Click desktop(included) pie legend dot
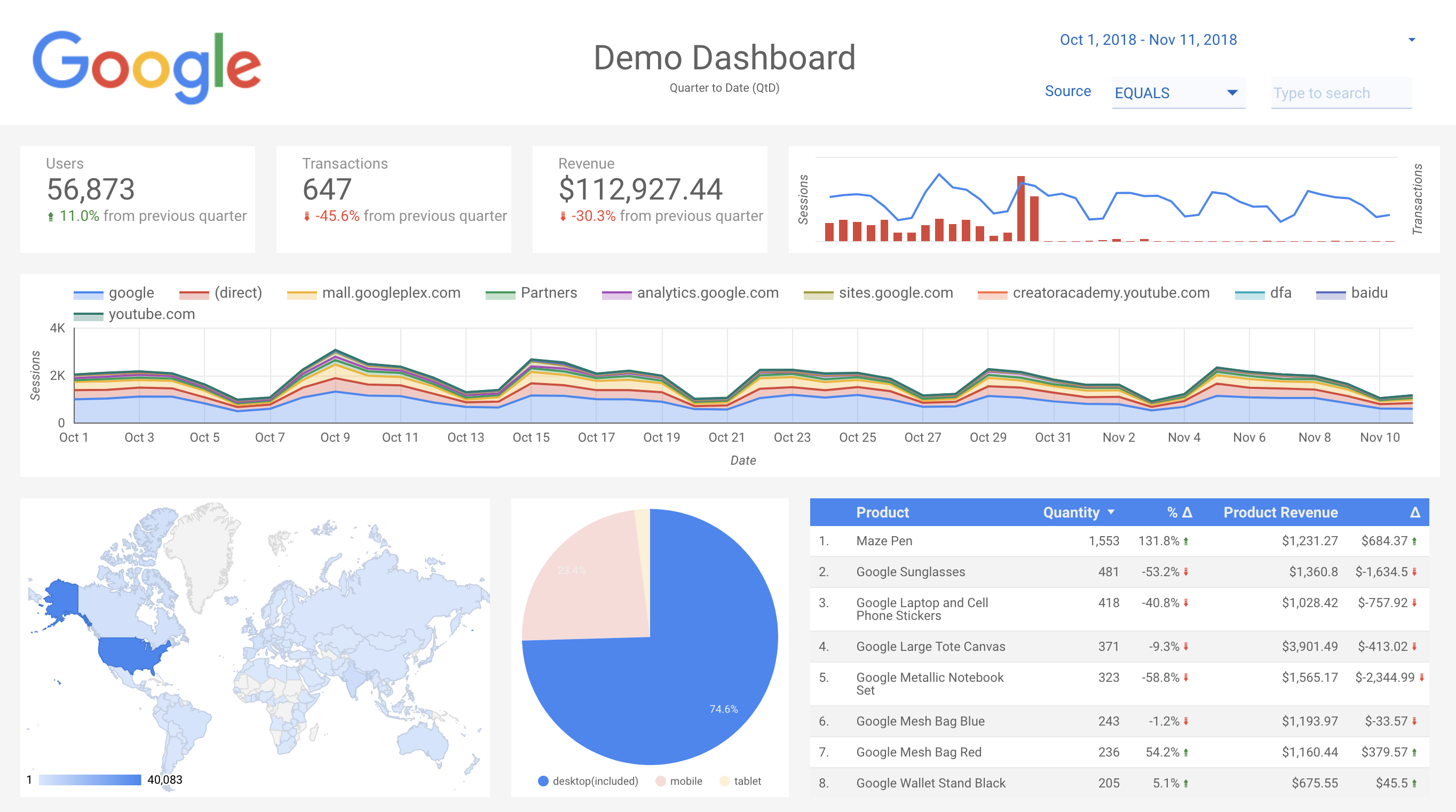 [543, 781]
